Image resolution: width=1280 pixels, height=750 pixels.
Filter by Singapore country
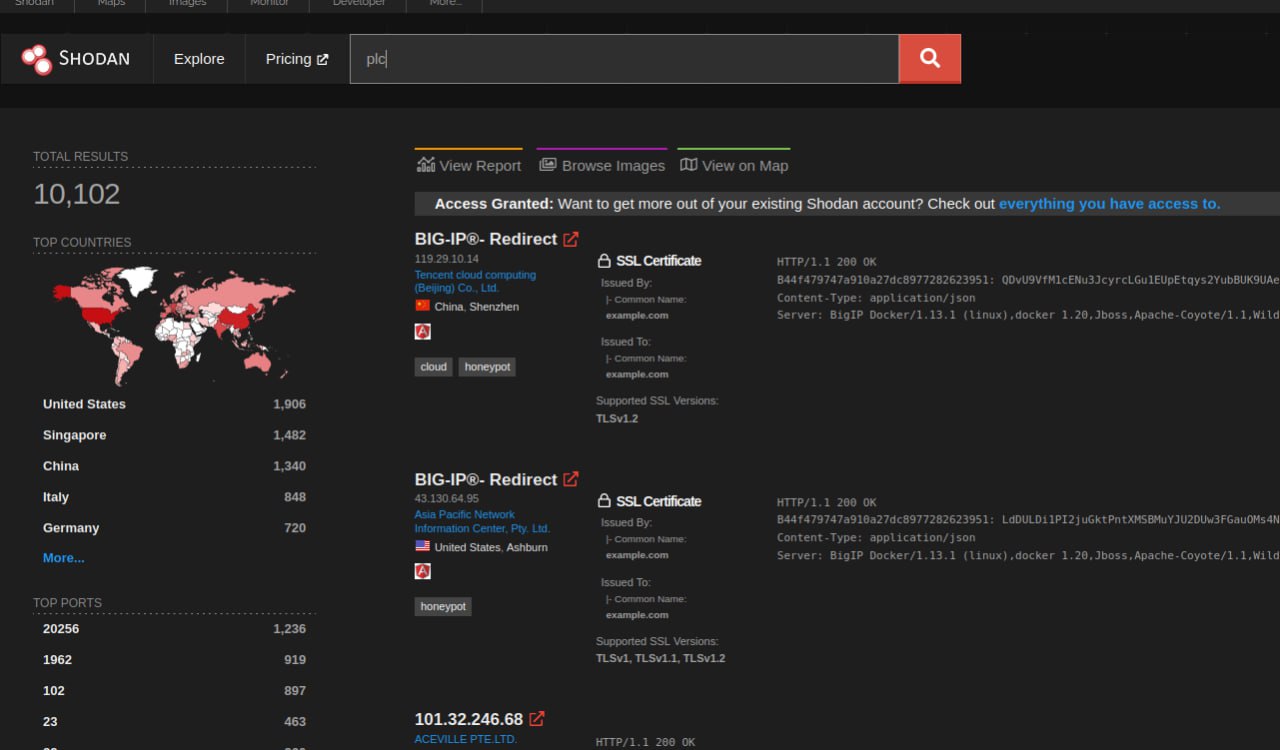[74, 435]
